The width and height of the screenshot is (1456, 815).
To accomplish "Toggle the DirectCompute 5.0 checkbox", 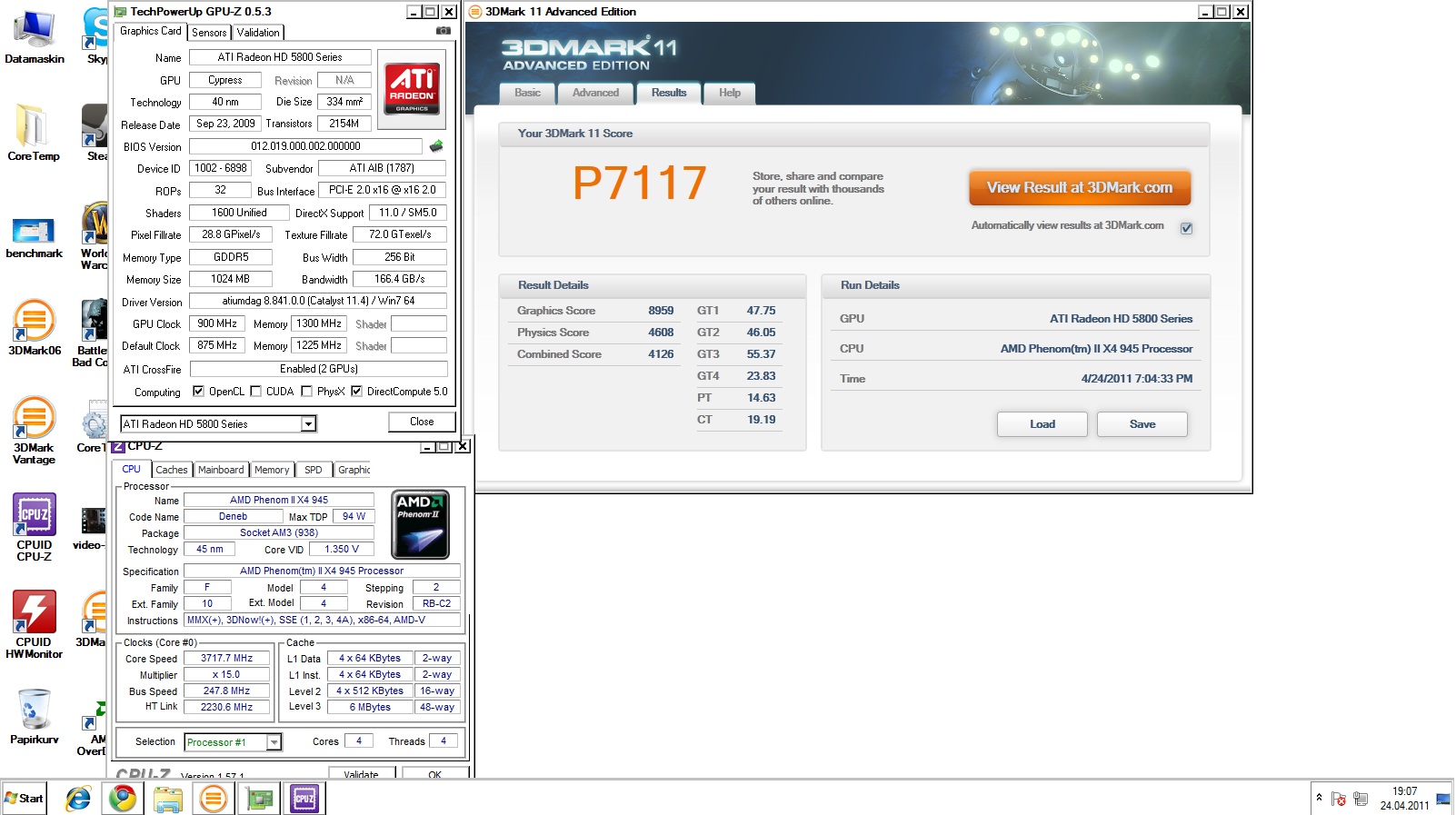I will pyautogui.click(x=357, y=392).
